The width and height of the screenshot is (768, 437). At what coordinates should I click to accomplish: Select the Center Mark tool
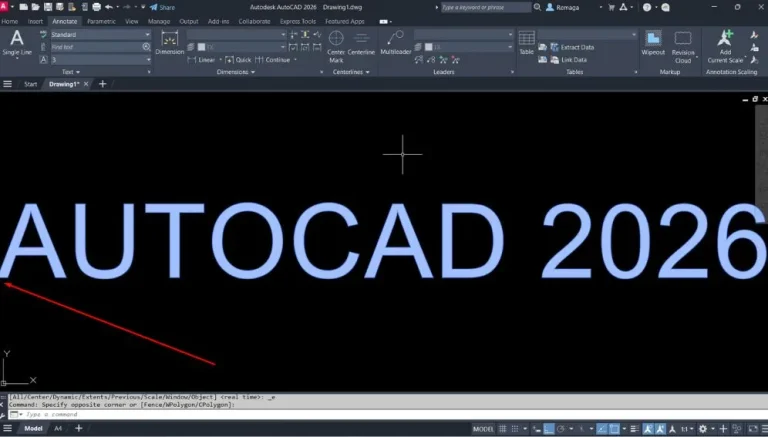point(336,46)
